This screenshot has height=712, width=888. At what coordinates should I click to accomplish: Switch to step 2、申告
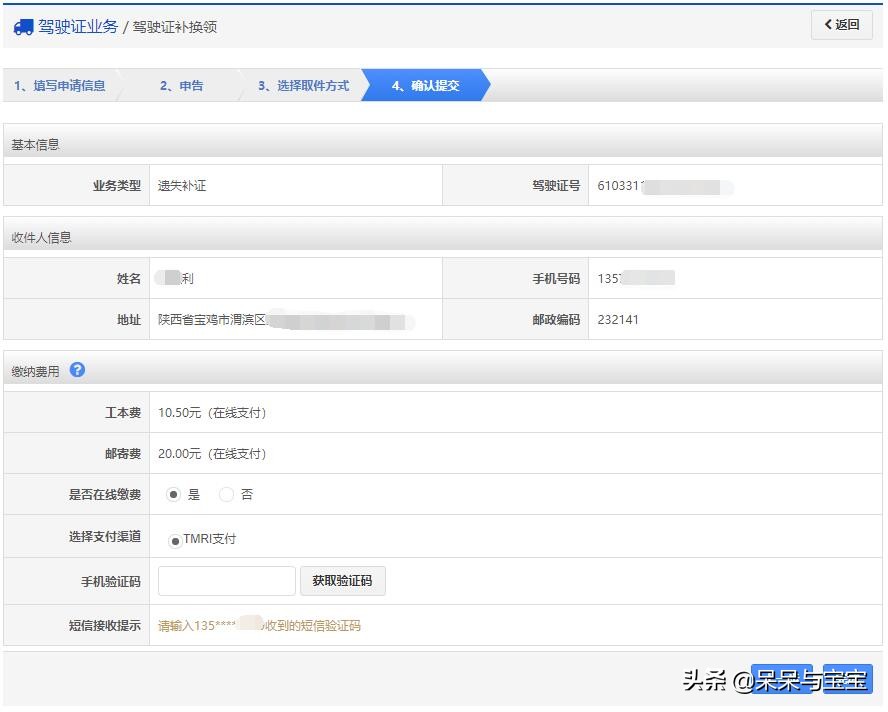[181, 86]
